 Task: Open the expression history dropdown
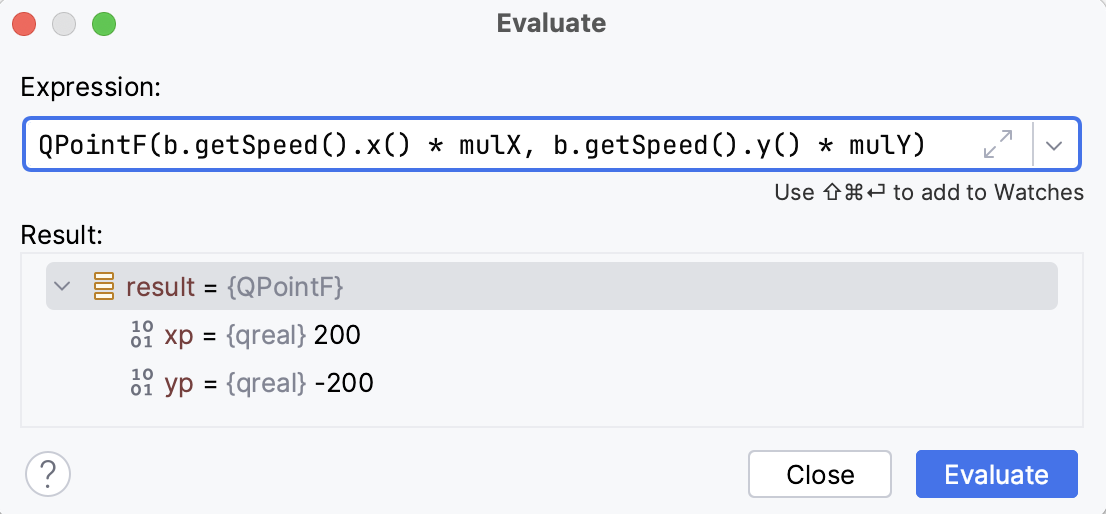click(1054, 146)
